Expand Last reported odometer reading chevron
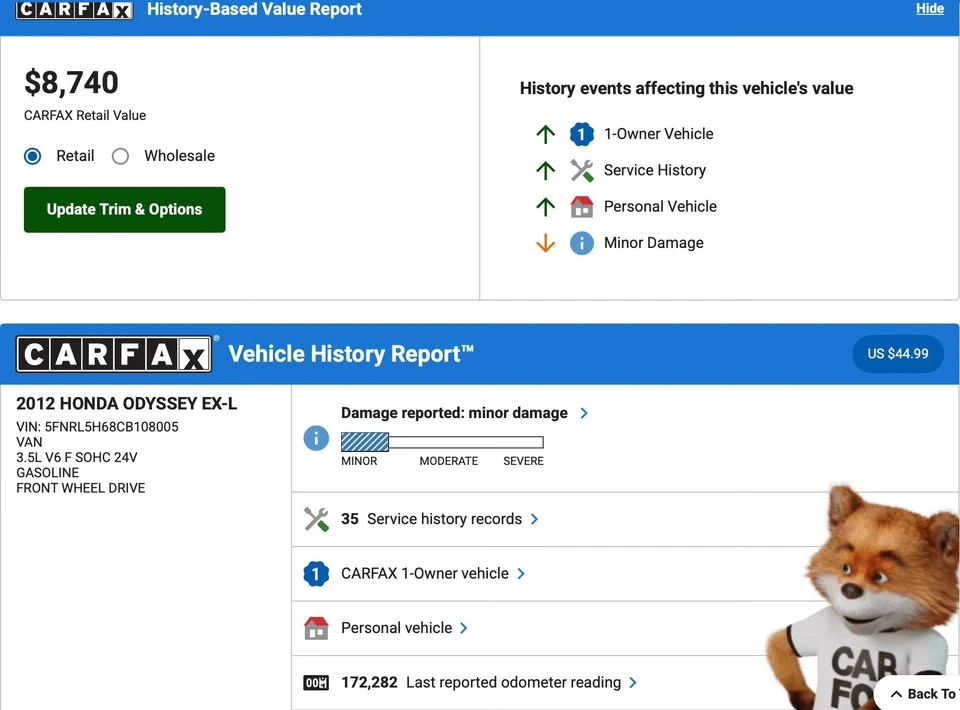 633,682
